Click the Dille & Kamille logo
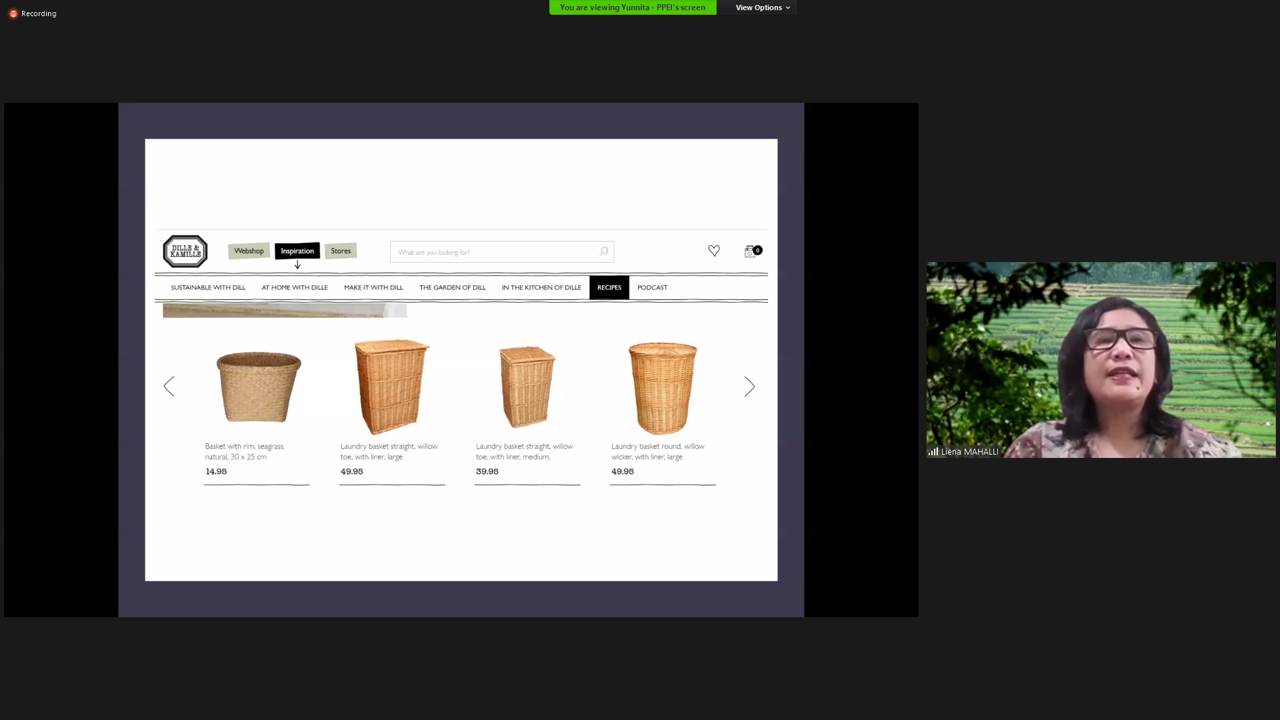The width and height of the screenshot is (1280, 720). point(185,251)
